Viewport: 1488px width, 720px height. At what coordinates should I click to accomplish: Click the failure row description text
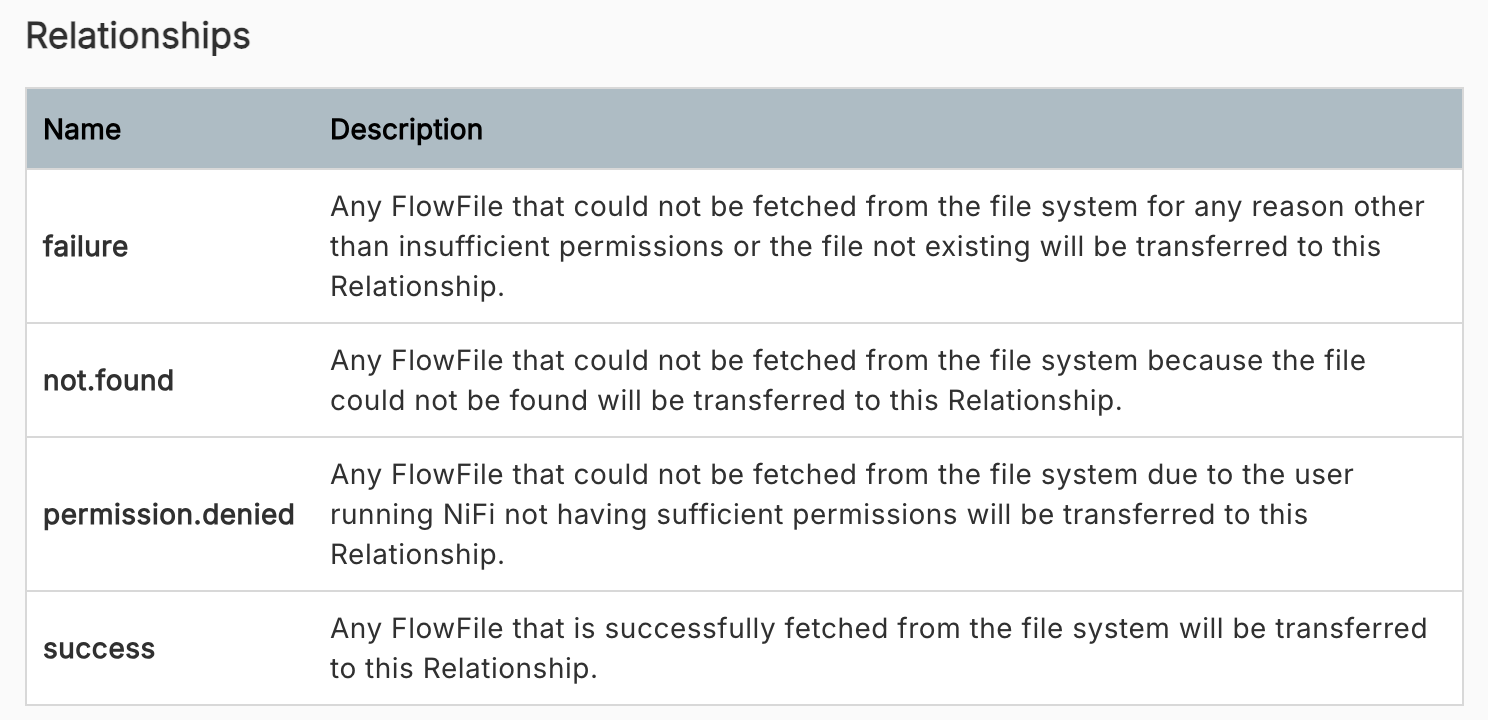point(876,246)
